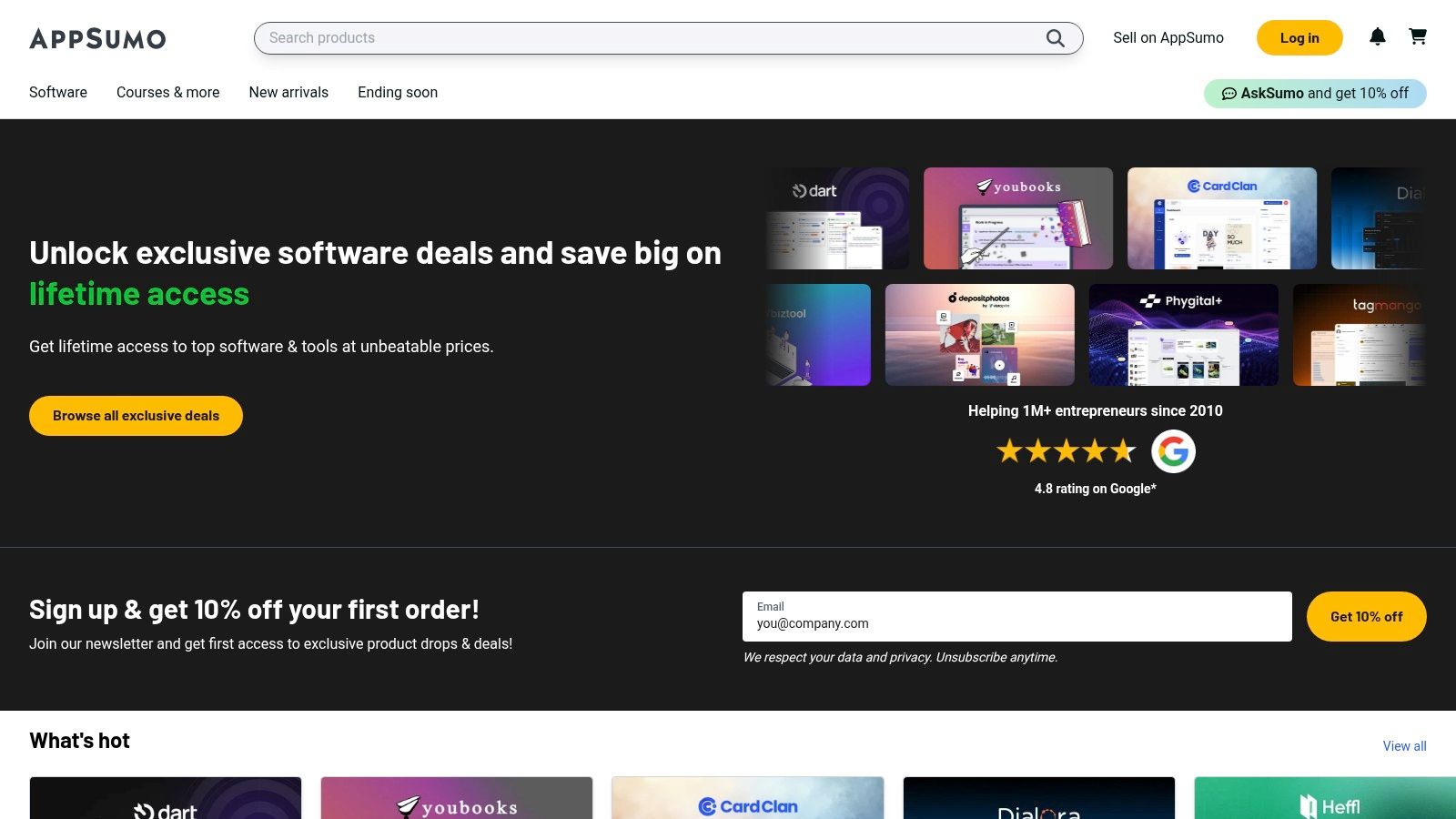Screen dimensions: 1456x819
Task: Open the depositphotos hero thumbnail
Action: point(980,335)
